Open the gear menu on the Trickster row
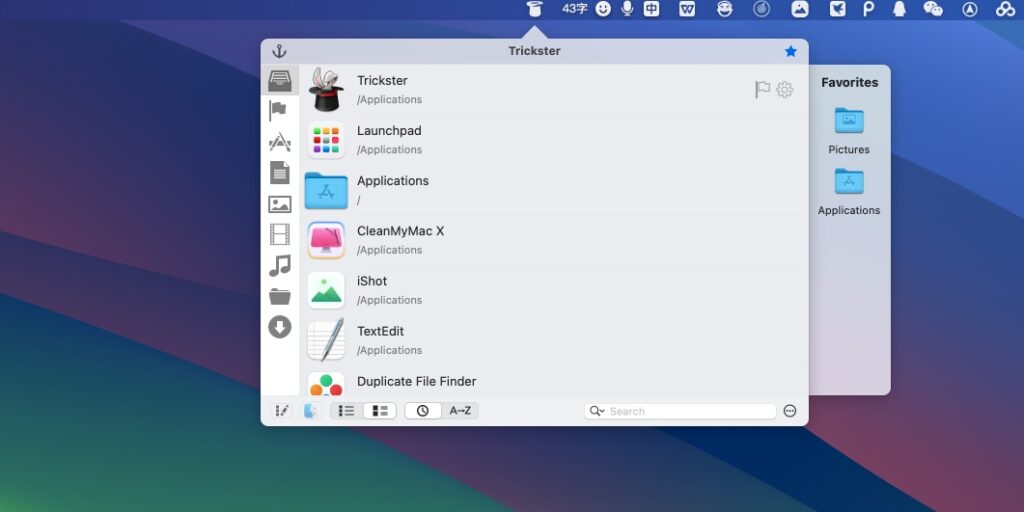This screenshot has height=512, width=1024. (784, 89)
